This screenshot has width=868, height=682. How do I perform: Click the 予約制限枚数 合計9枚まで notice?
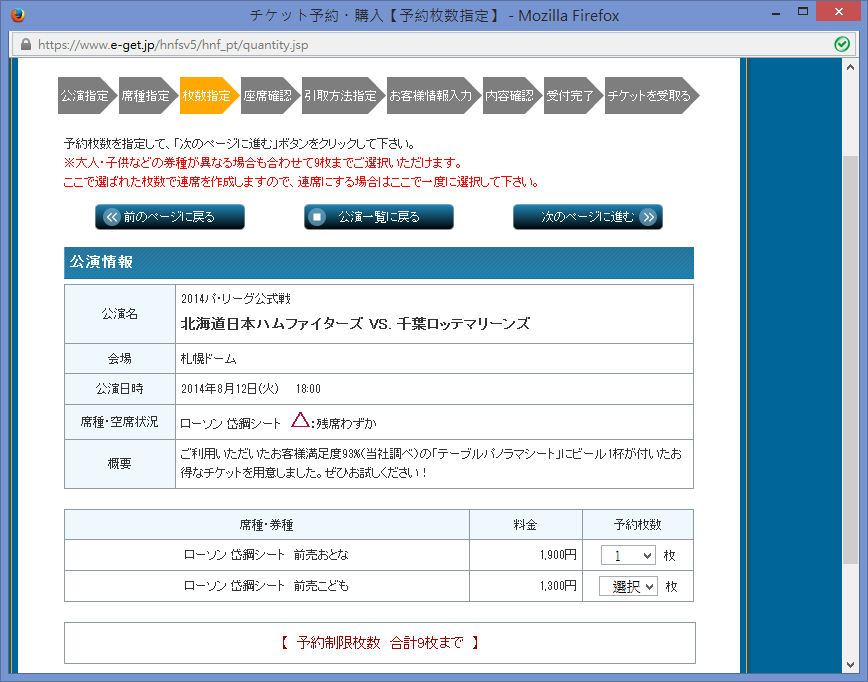tap(380, 643)
